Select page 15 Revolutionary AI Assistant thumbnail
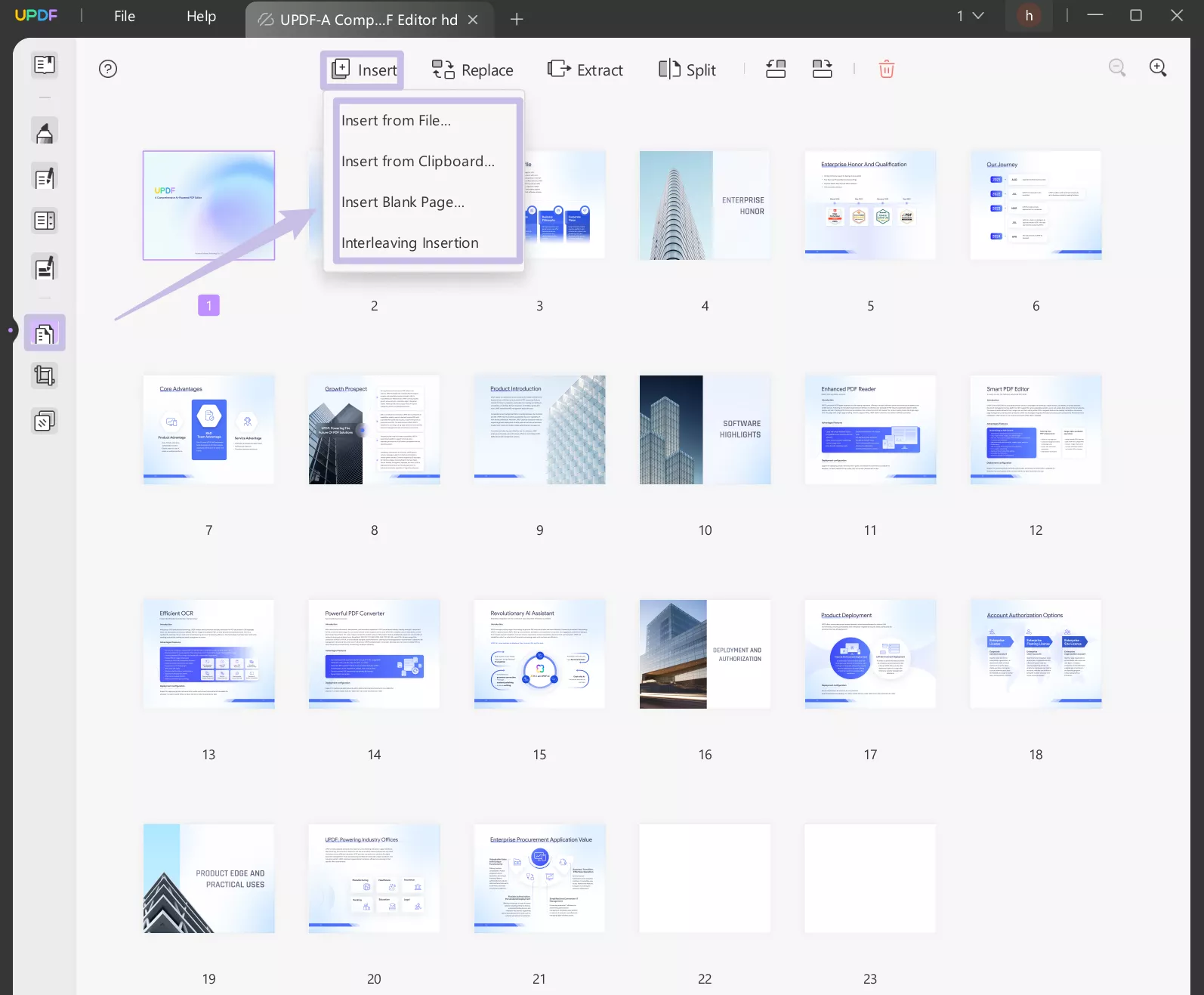The height and width of the screenshot is (995, 1204). (539, 654)
